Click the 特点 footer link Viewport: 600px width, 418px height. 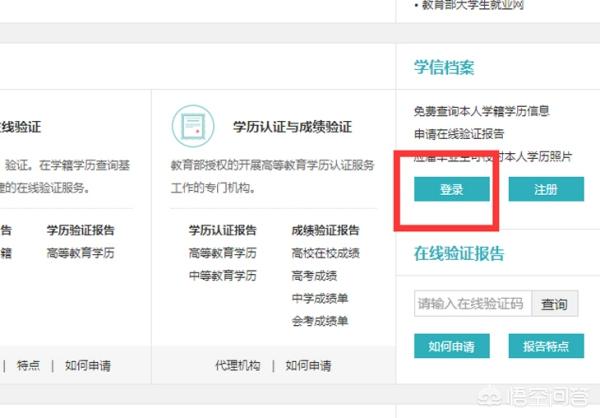28,366
